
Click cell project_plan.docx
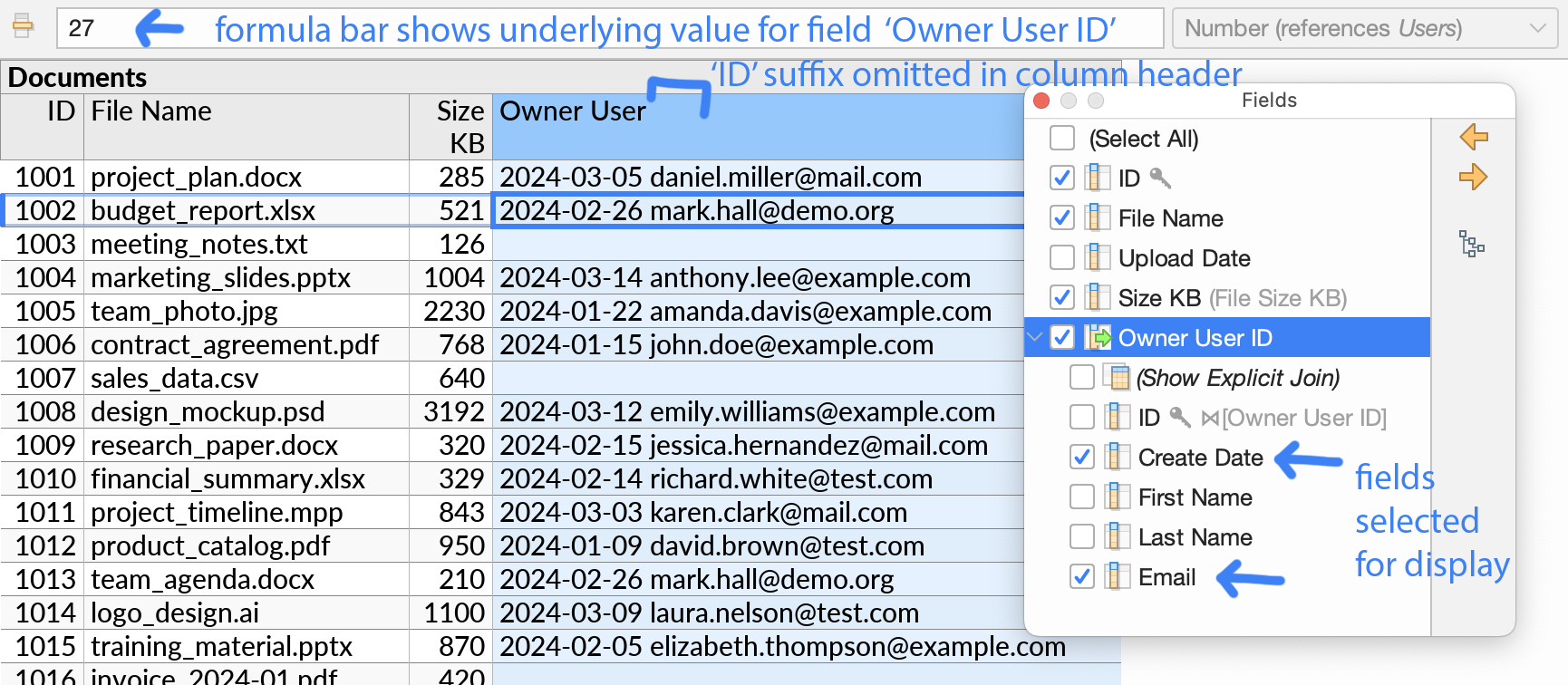coord(247,177)
